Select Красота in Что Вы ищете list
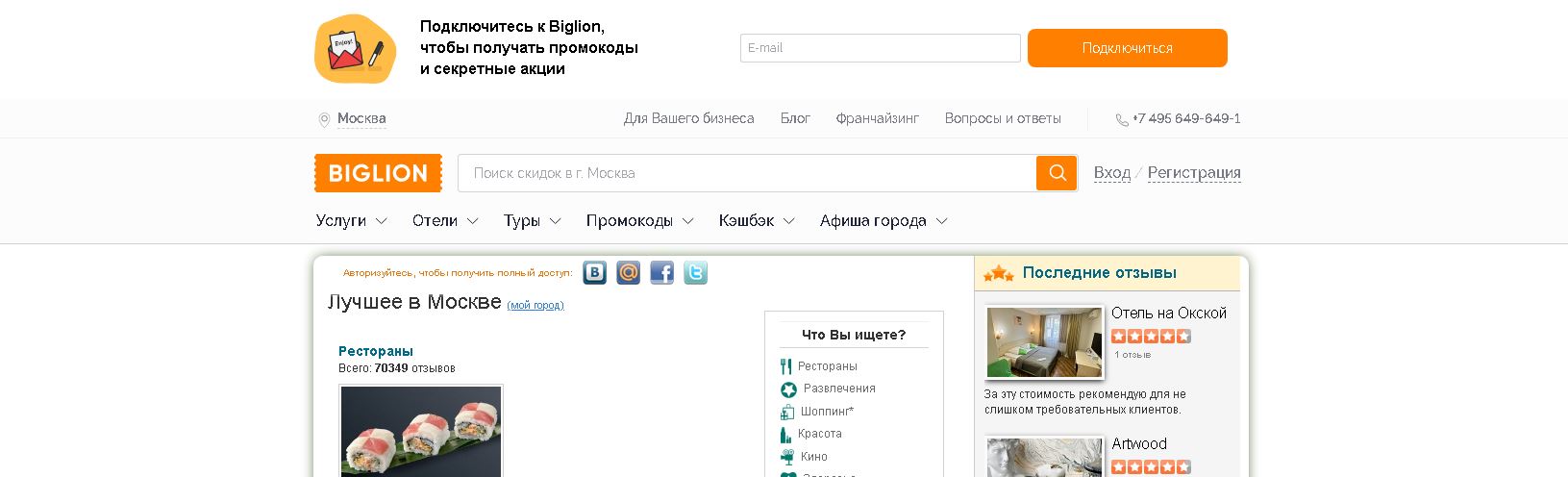 click(819, 434)
